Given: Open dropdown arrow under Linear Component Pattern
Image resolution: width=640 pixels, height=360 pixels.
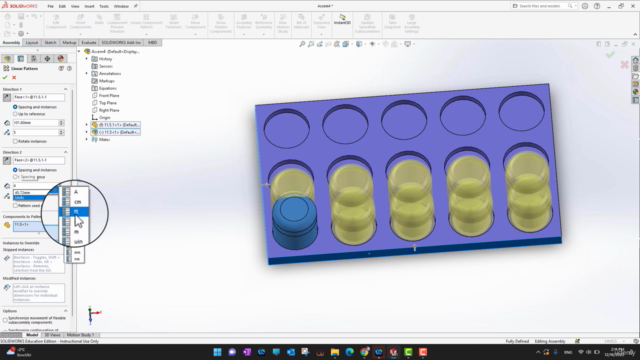Looking at the screenshot, I should (x=146, y=34).
